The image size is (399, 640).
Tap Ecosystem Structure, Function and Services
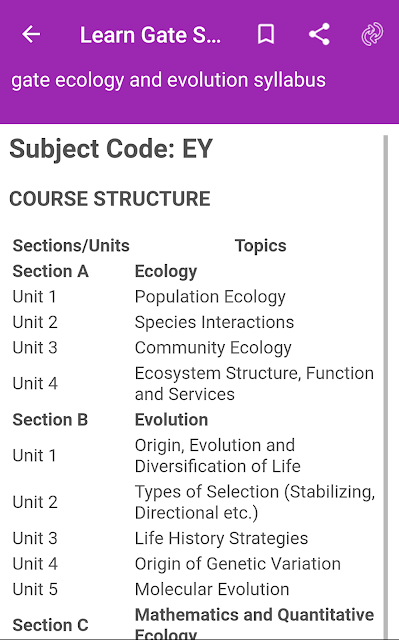pyautogui.click(x=254, y=384)
